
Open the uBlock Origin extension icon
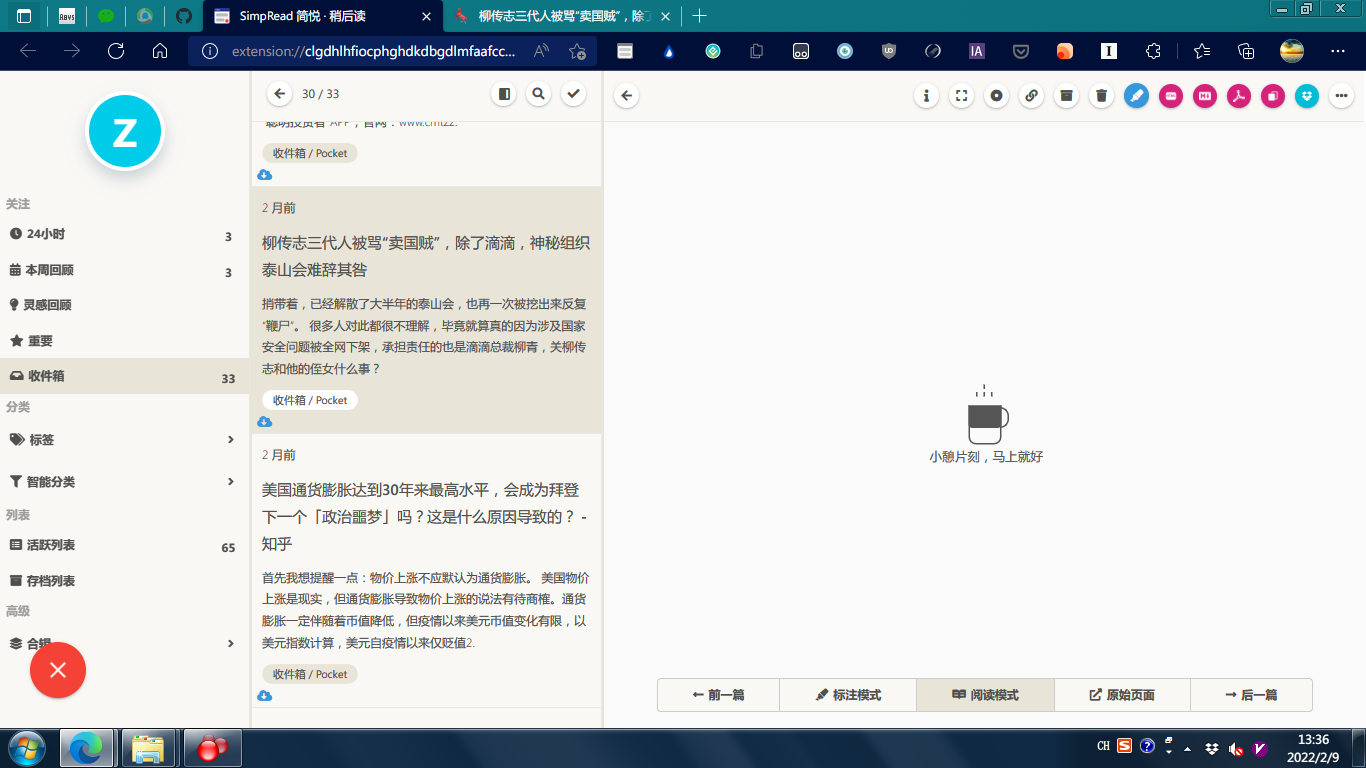tap(889, 51)
